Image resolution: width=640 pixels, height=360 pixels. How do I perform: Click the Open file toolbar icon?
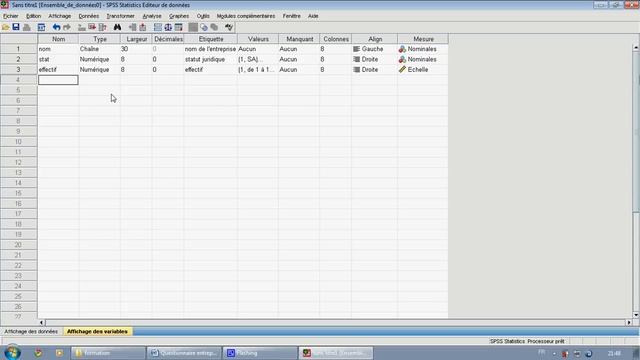click(x=6, y=27)
